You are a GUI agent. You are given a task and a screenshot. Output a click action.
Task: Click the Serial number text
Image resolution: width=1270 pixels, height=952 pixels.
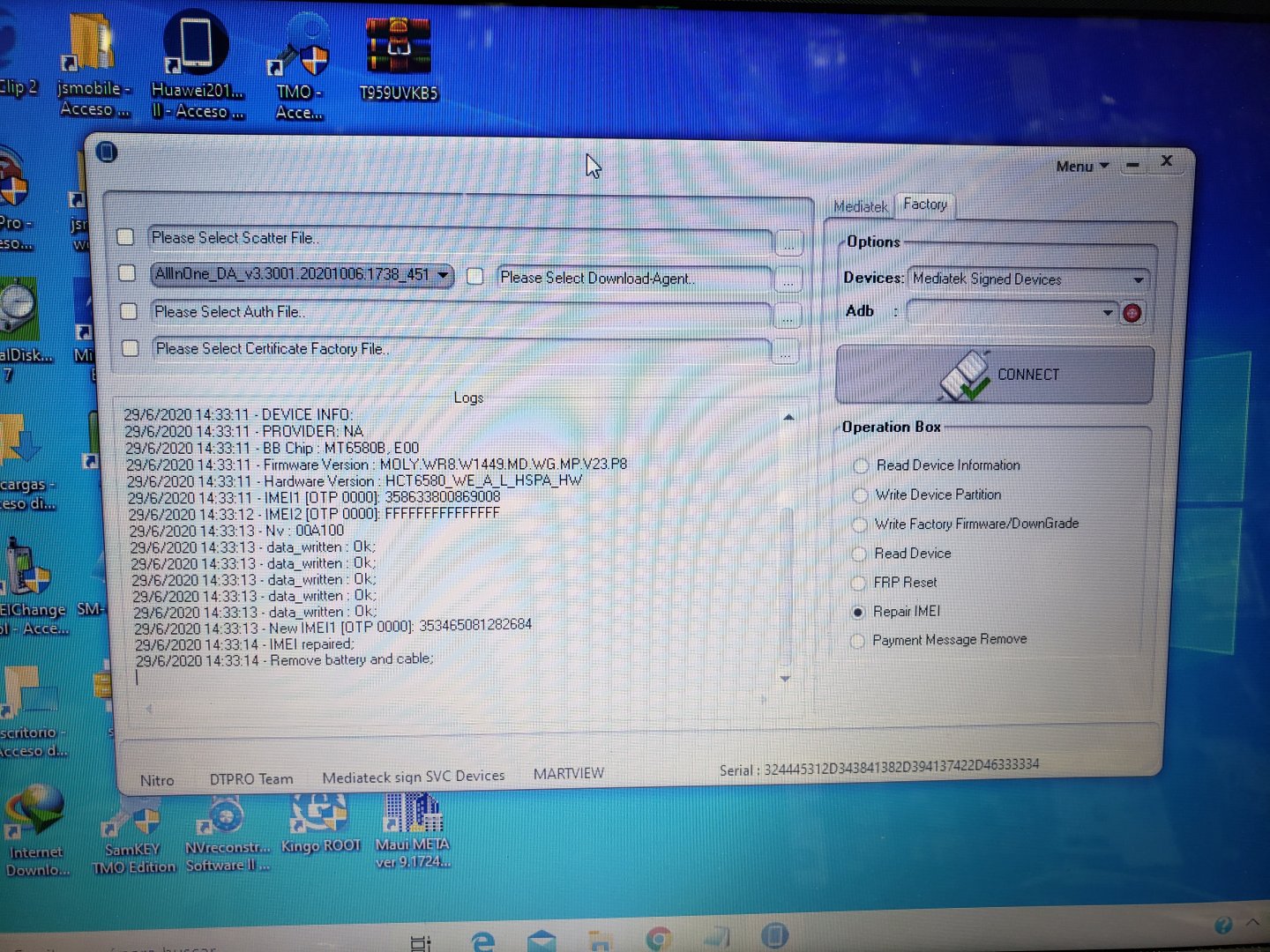(879, 767)
